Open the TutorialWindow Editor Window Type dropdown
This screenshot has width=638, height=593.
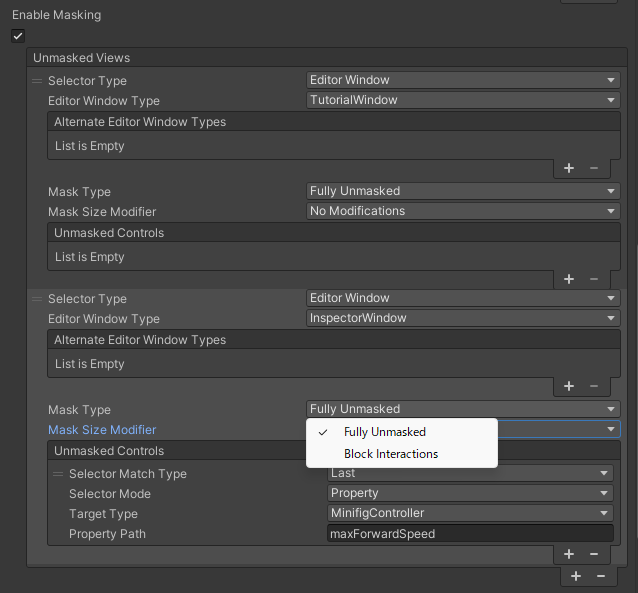point(463,100)
